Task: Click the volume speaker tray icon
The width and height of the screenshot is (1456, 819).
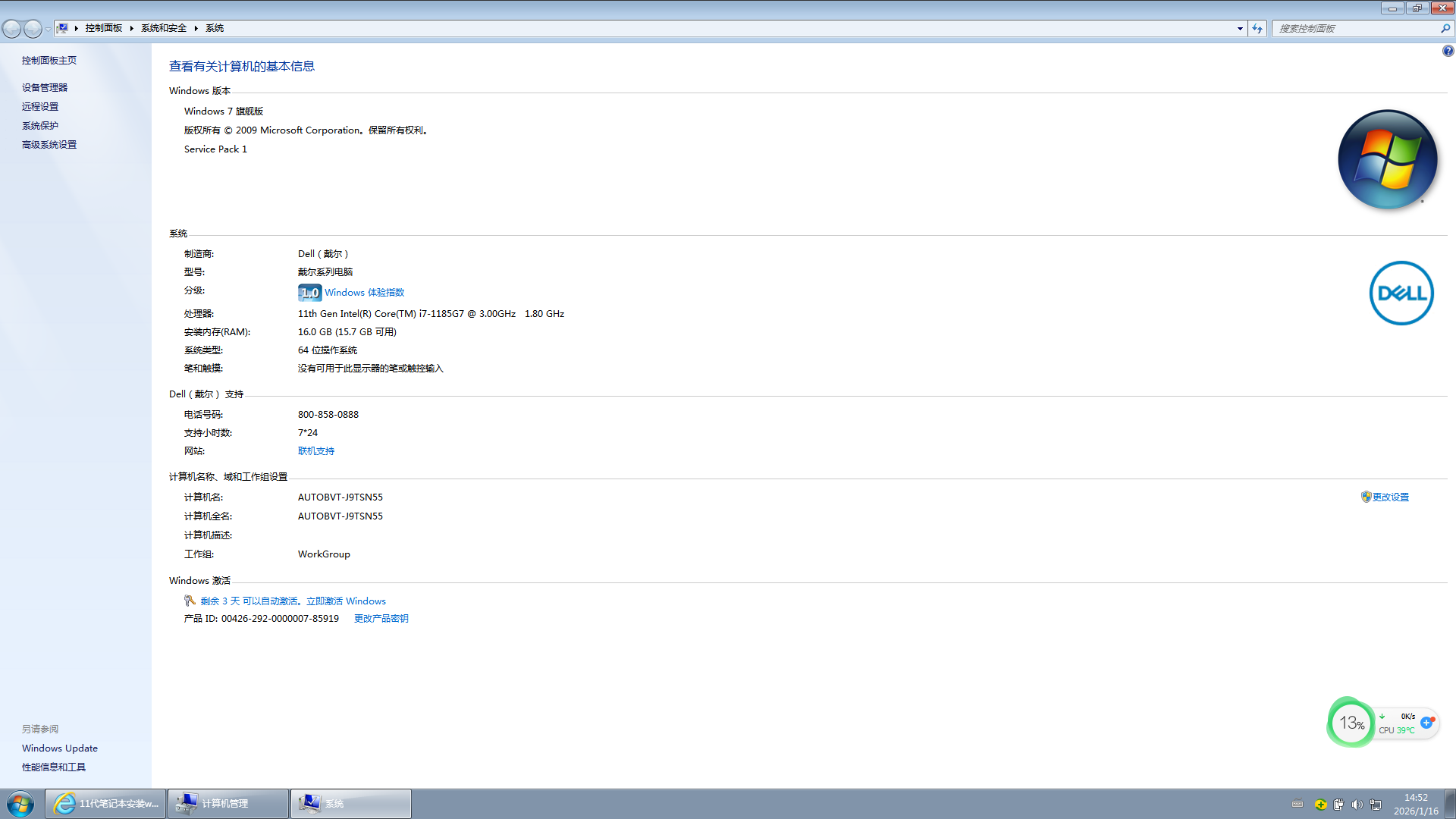Action: click(x=1357, y=805)
